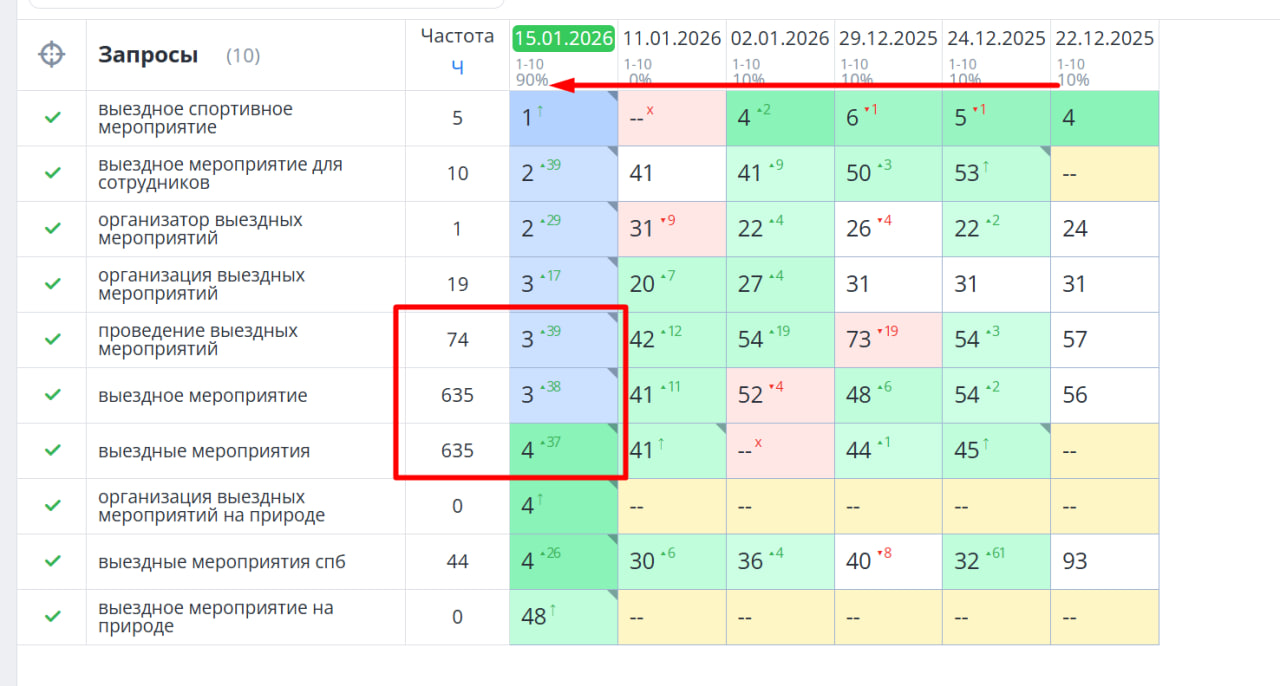Click the checkmark next to "выездные мероприятия спб"
Image resolution: width=1280 pixels, height=686 pixels.
click(53, 562)
